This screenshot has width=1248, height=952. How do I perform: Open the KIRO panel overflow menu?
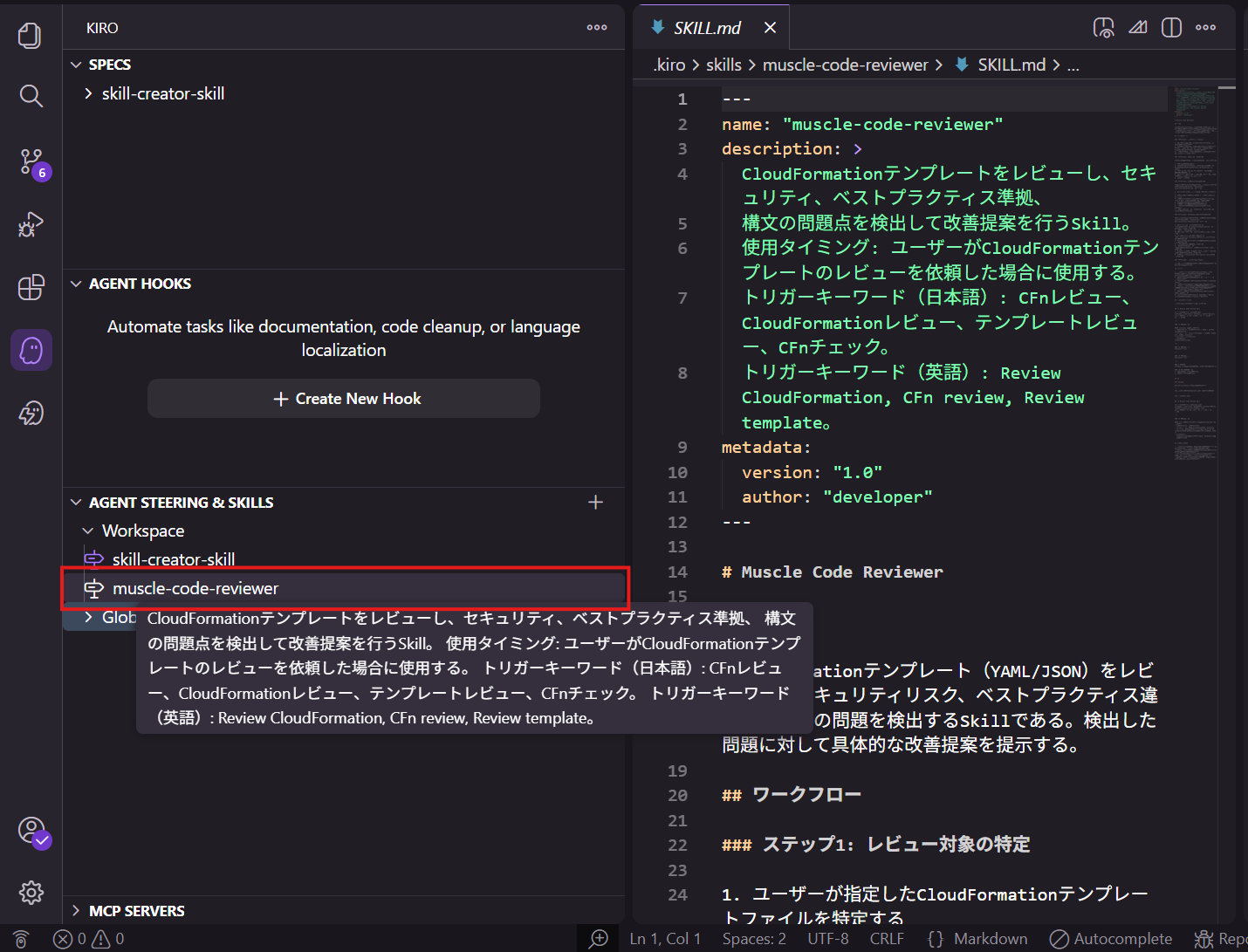click(x=596, y=27)
